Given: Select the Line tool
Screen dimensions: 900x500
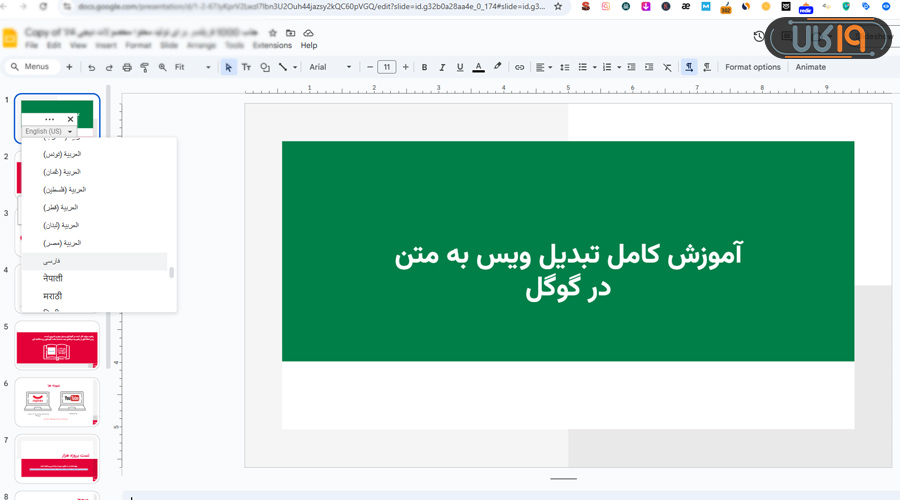Looking at the screenshot, I should (283, 67).
